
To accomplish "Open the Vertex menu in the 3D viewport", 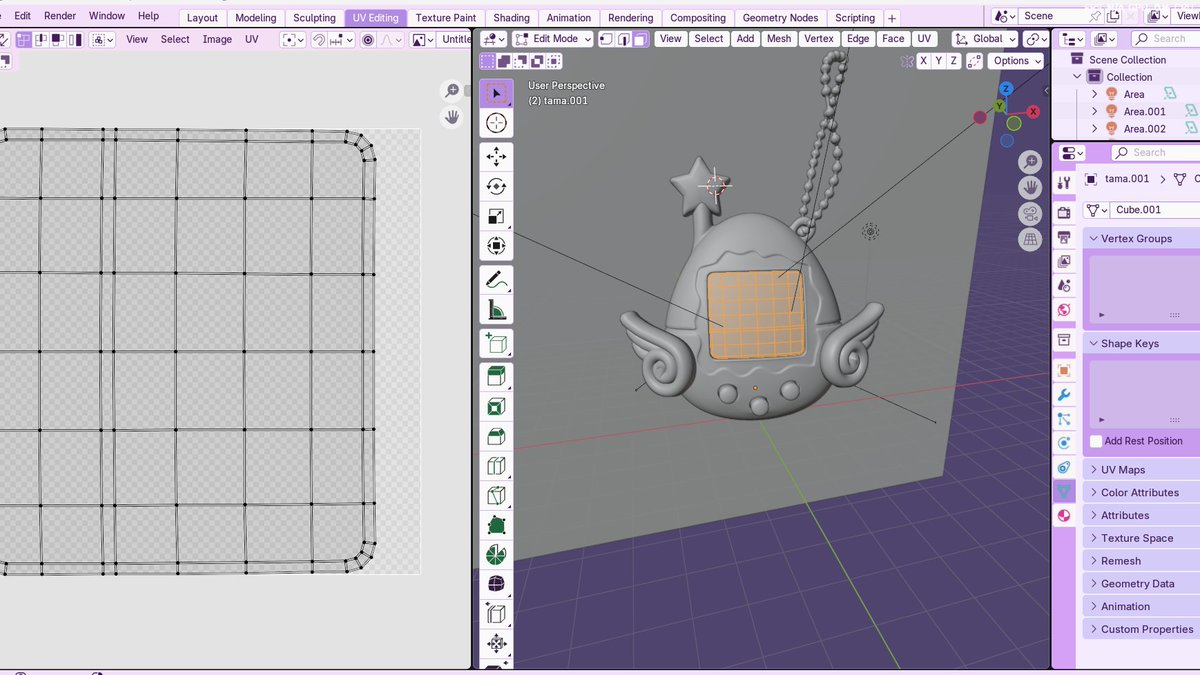I will (819, 39).
